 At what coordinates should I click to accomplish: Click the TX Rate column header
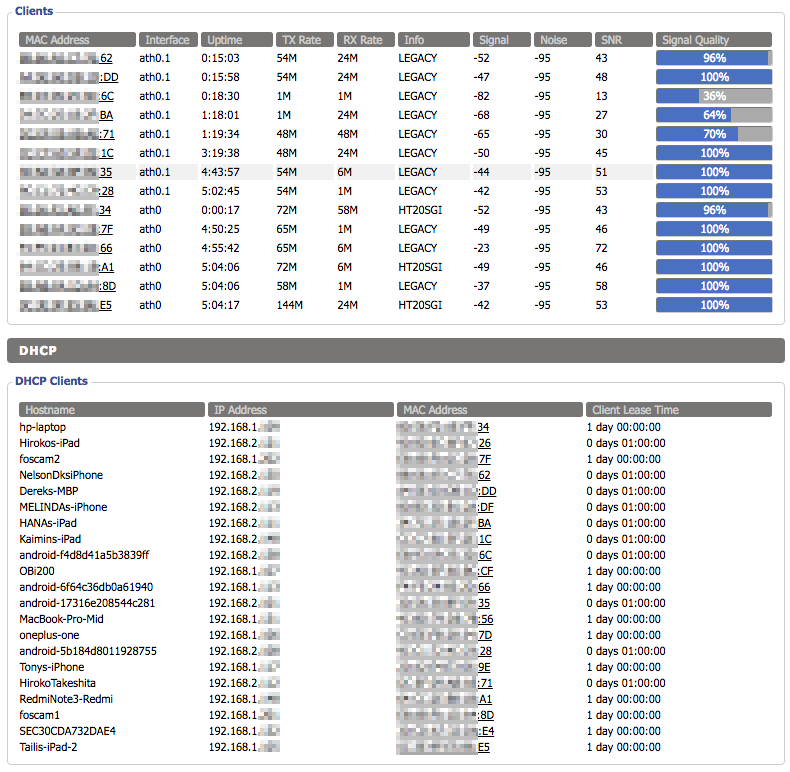click(303, 40)
